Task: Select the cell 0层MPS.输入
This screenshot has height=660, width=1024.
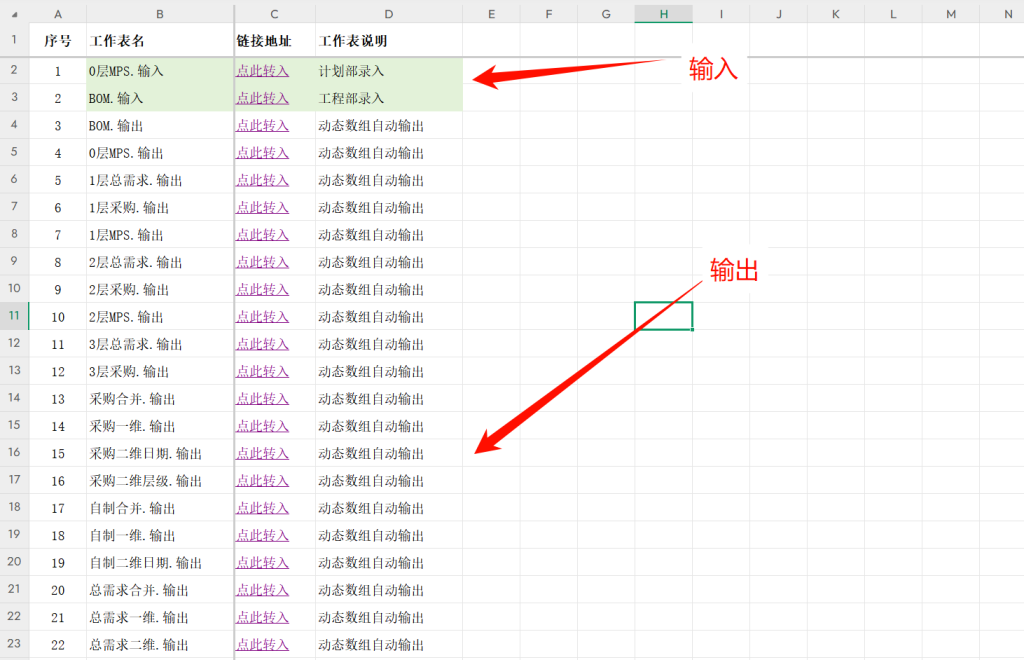Action: [x=160, y=71]
